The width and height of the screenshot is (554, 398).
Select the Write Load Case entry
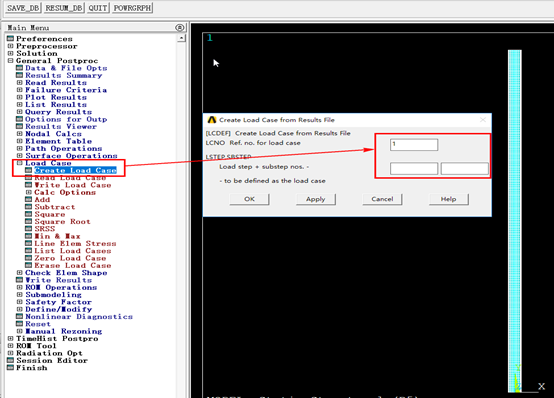tap(72, 185)
